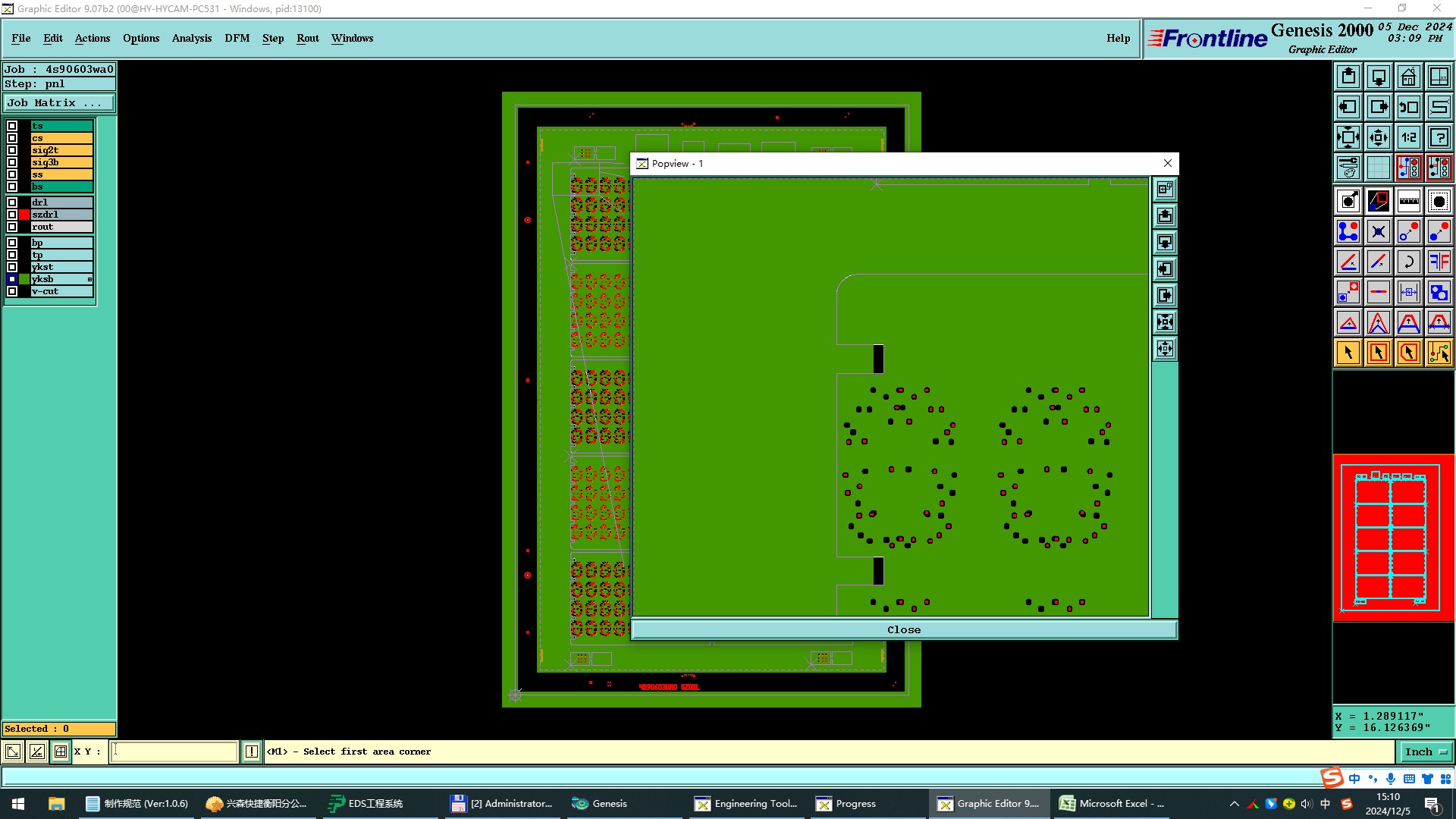Select the rotate feature tool icon

click(1408, 262)
